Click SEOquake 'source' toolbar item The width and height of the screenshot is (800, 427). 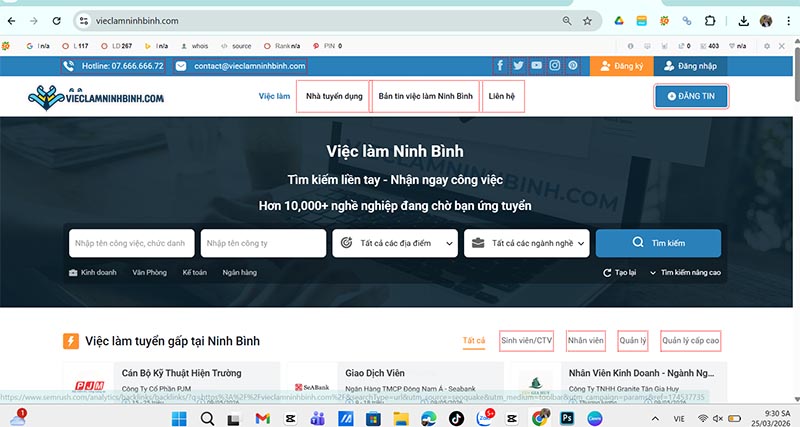coord(236,46)
